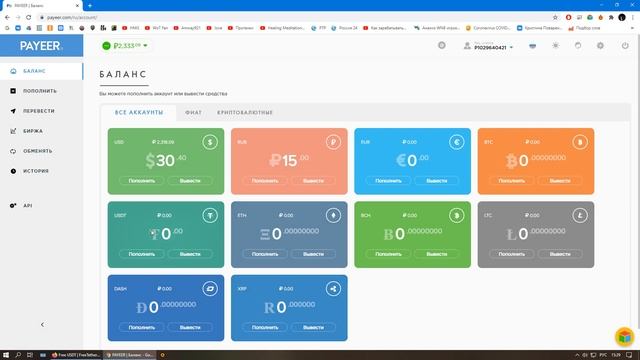Click Пополнить on the BCH card
Viewport: 640px width, 360px height.
coord(388,254)
